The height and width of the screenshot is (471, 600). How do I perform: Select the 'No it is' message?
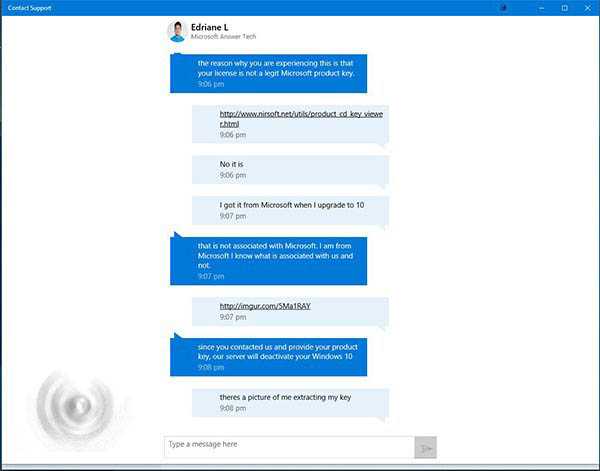click(x=290, y=170)
